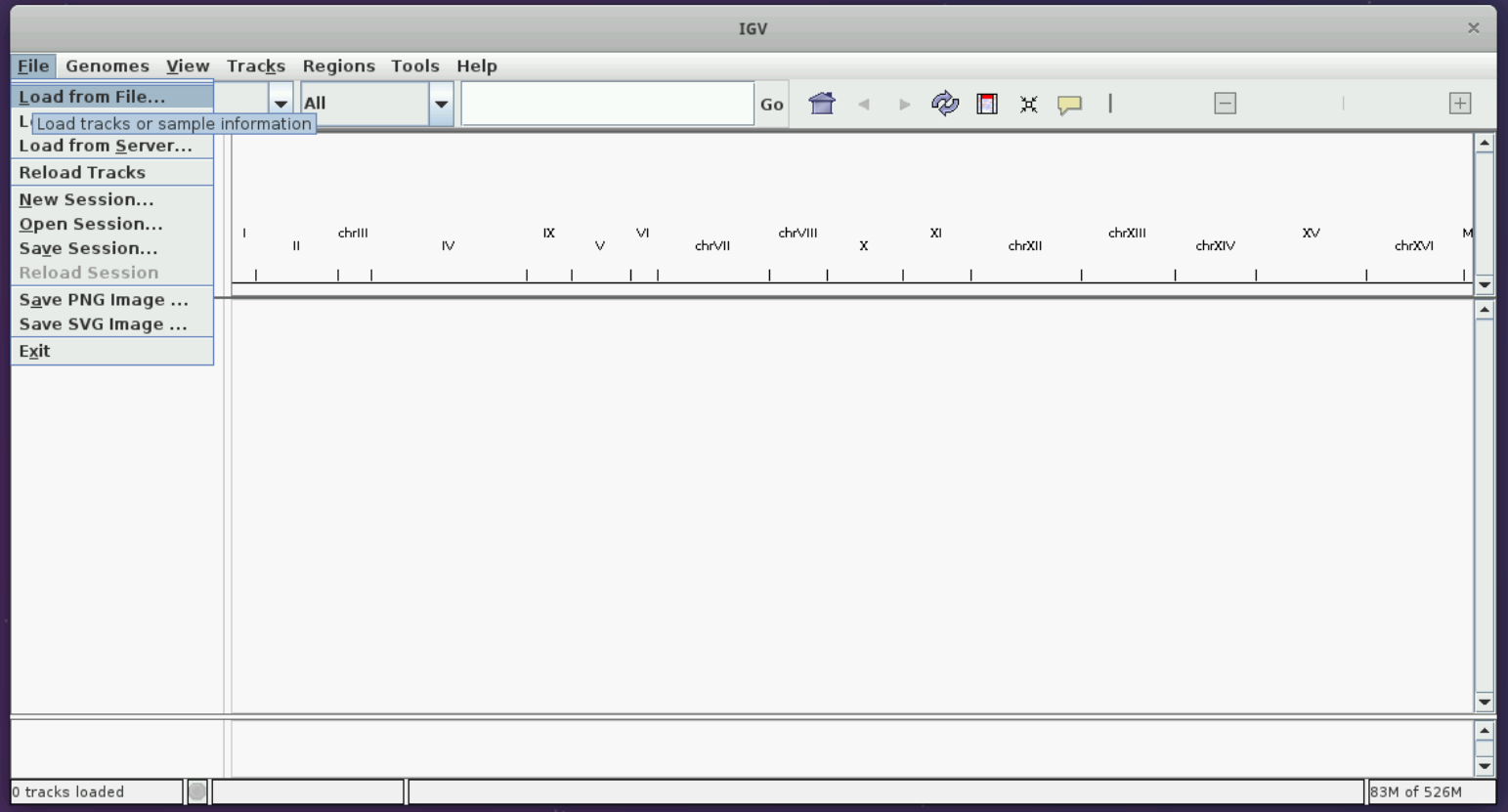The width and height of the screenshot is (1508, 812).
Task: Choose Save PNG Image from the menu
Action: (103, 299)
